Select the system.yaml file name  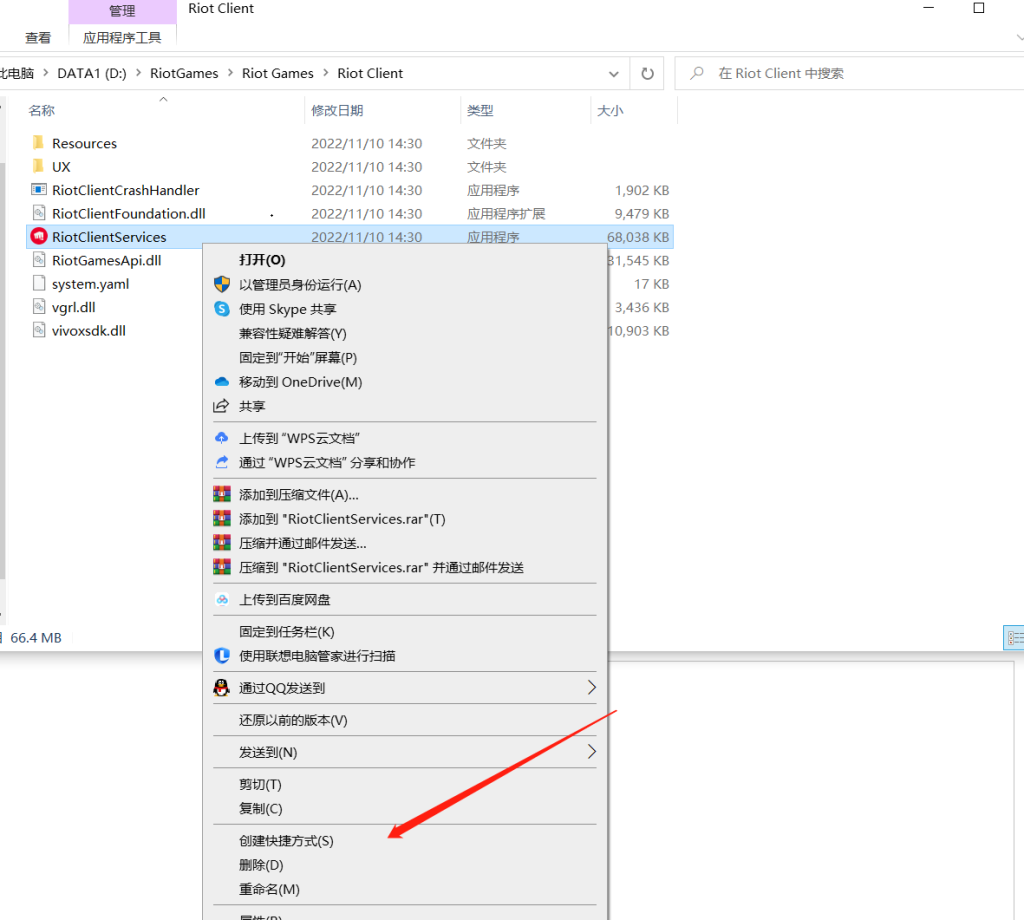tap(91, 284)
